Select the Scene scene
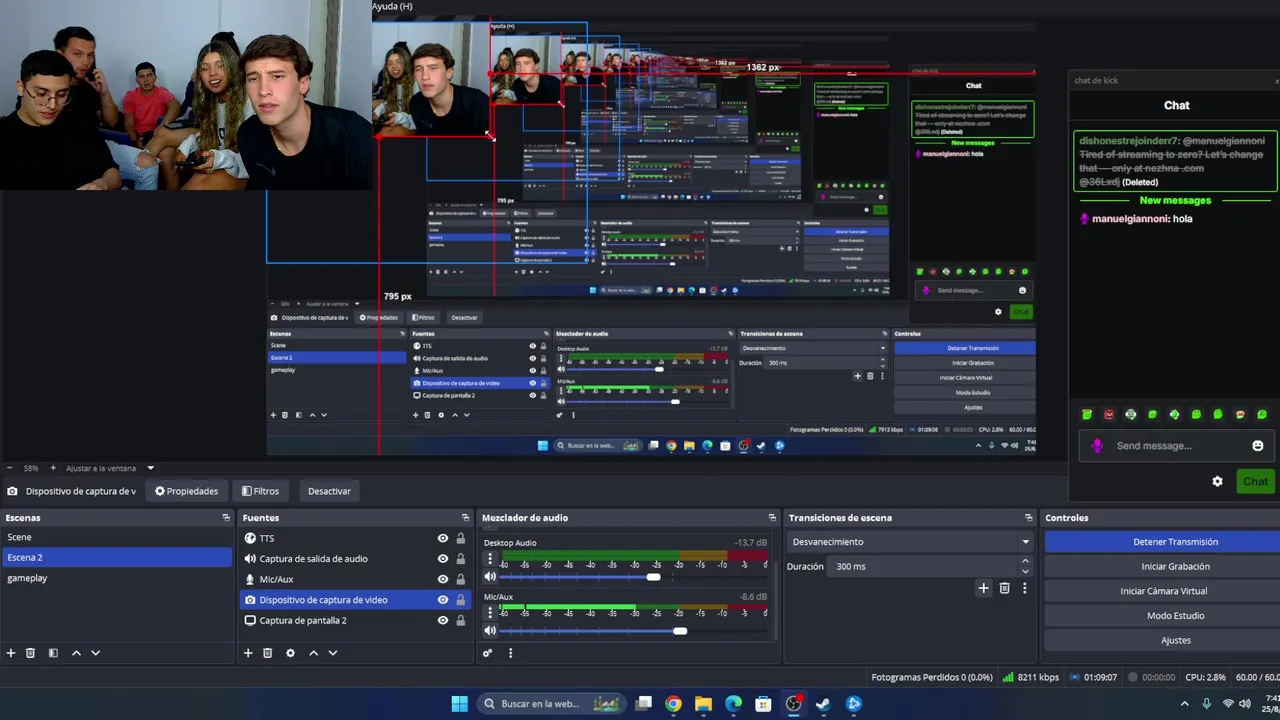This screenshot has width=1280, height=720. pos(116,537)
